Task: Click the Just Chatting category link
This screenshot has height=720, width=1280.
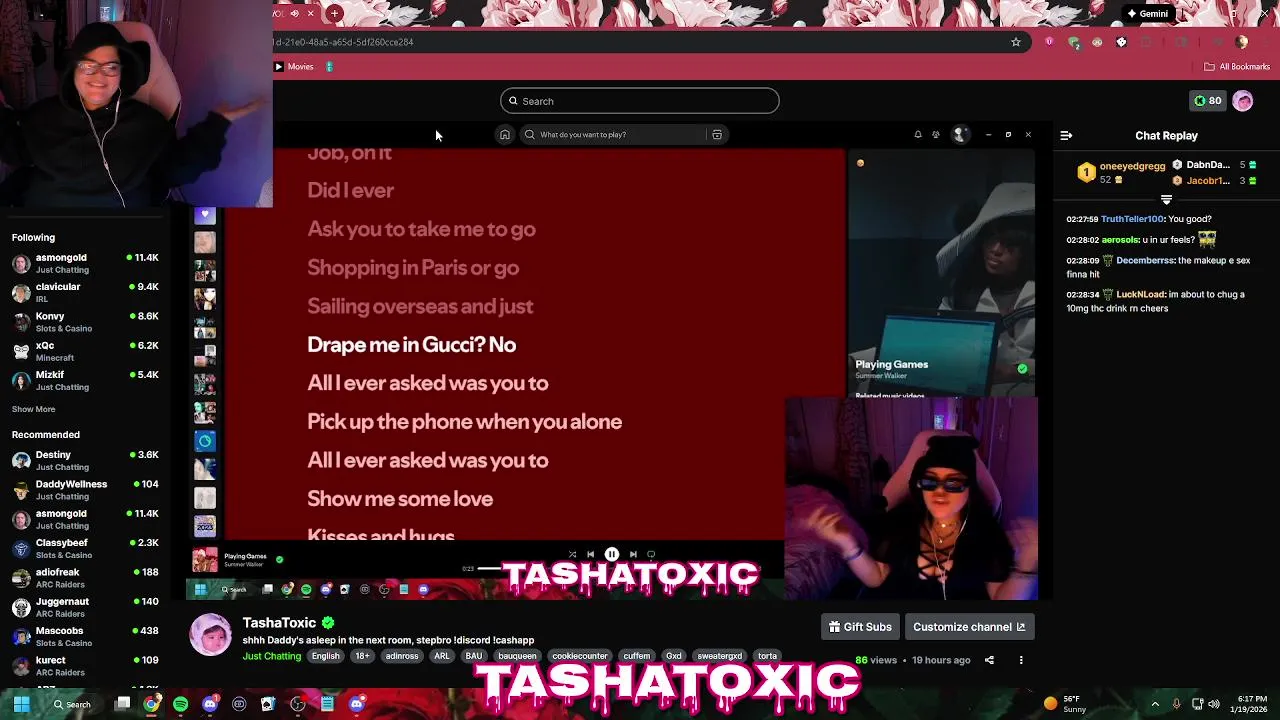Action: pos(271,656)
